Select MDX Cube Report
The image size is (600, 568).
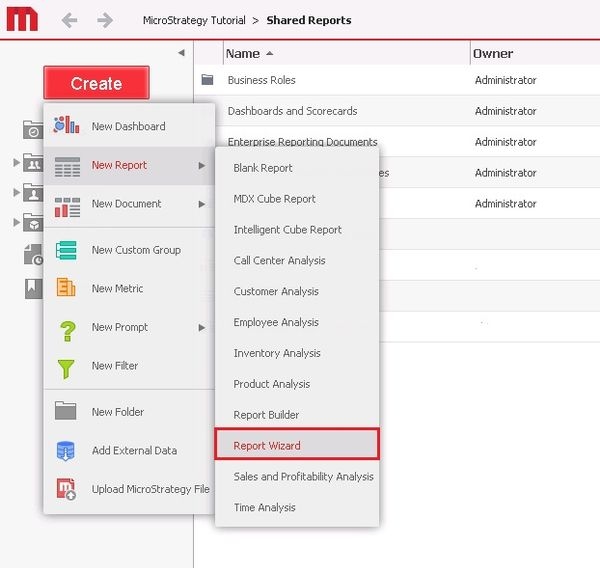[297, 199]
